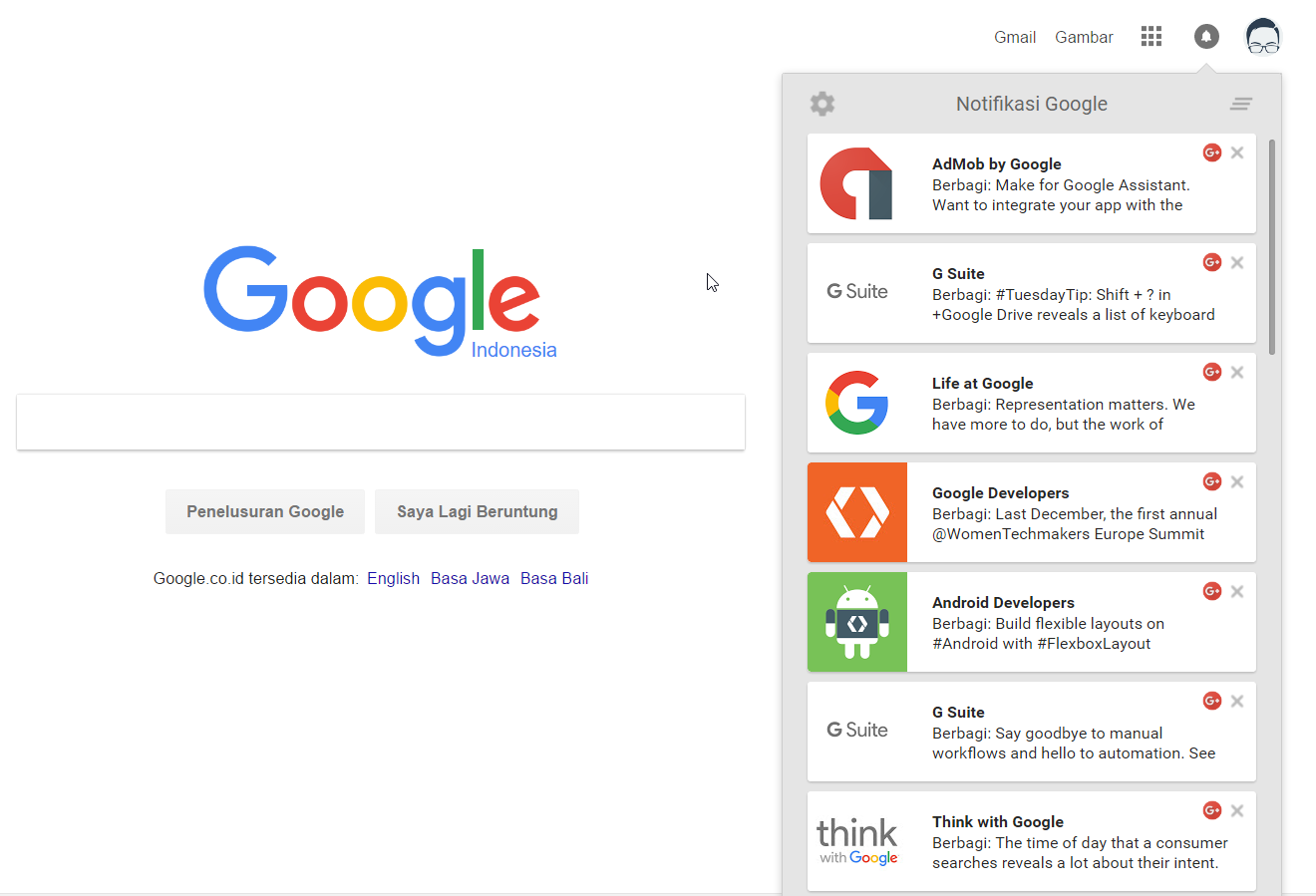Image resolution: width=1316 pixels, height=896 pixels.
Task: Open the Google Developers orange logo
Action: point(857,512)
